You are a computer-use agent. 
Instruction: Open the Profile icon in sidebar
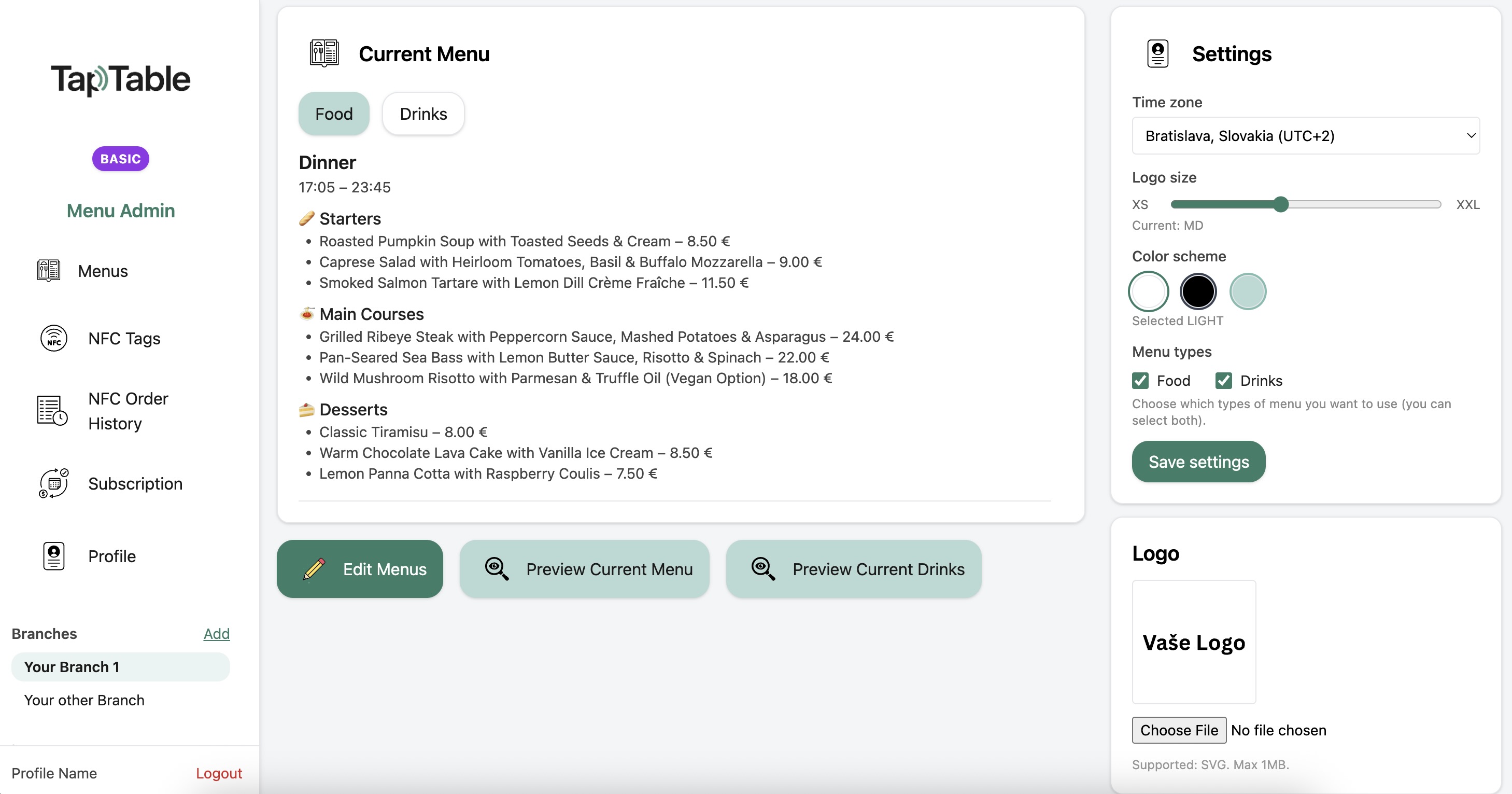click(x=53, y=555)
